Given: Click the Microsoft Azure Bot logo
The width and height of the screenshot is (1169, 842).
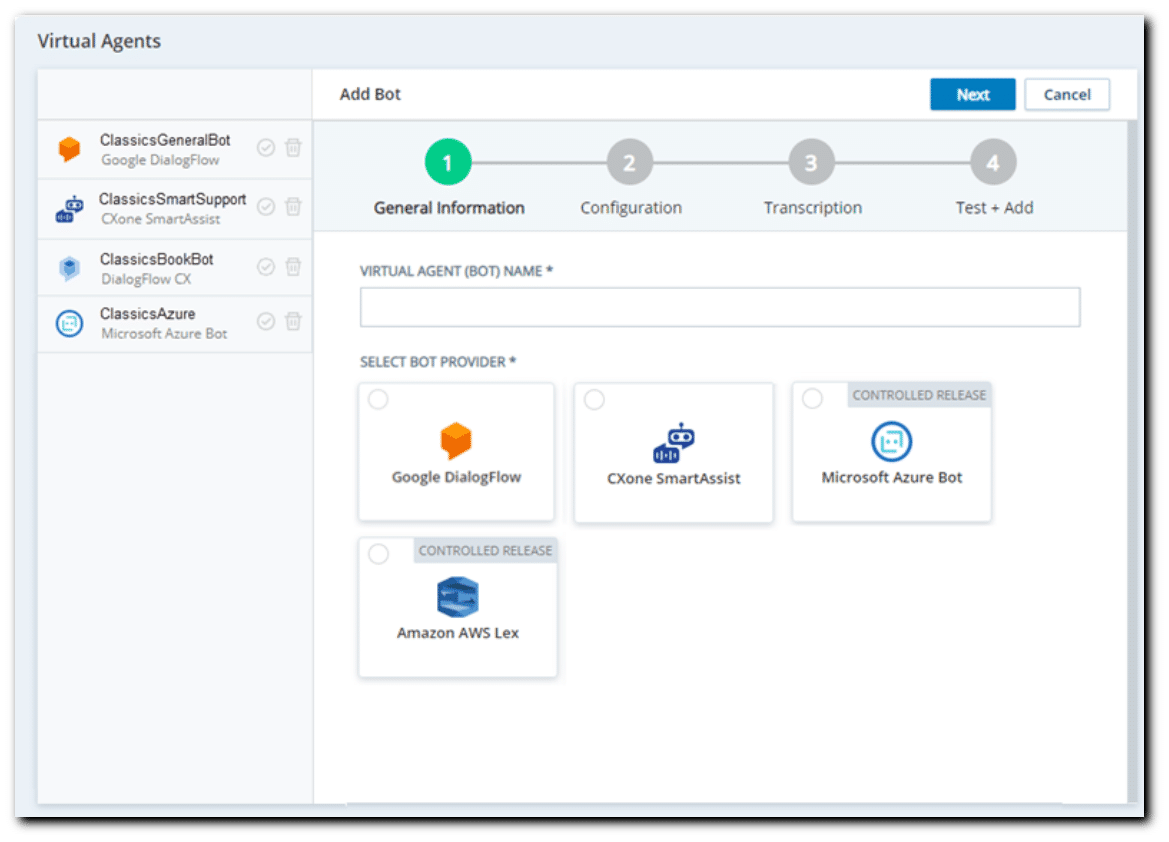Looking at the screenshot, I should [x=891, y=441].
